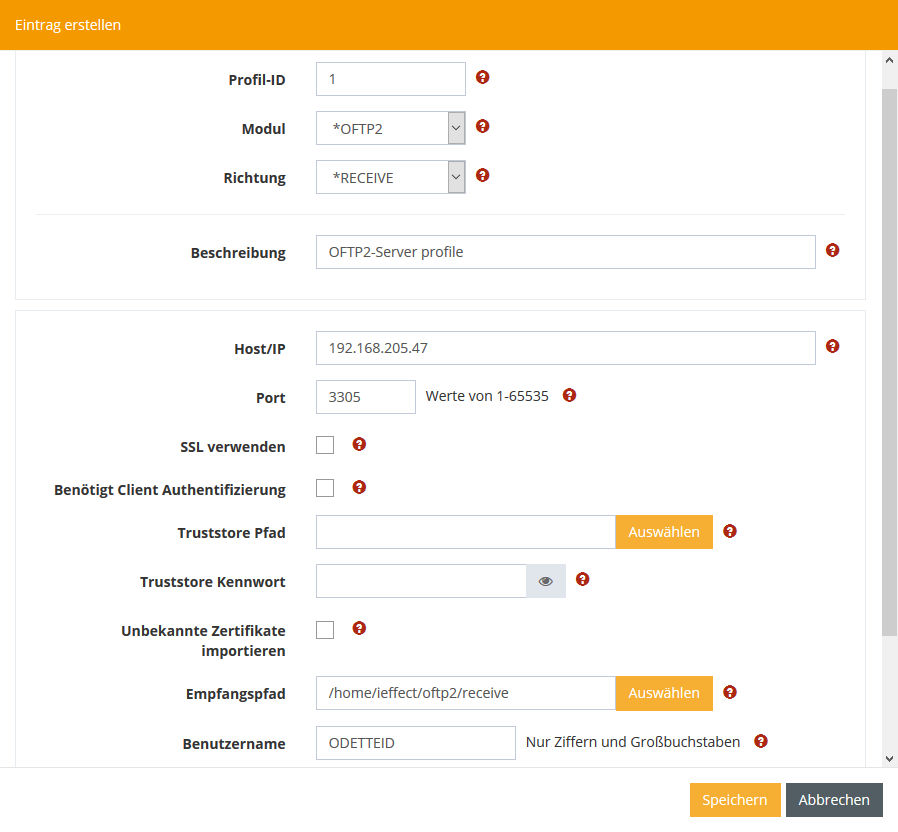Click Auswählen button for Truststore Pfad
The width and height of the screenshot is (898, 832).
[x=664, y=532]
